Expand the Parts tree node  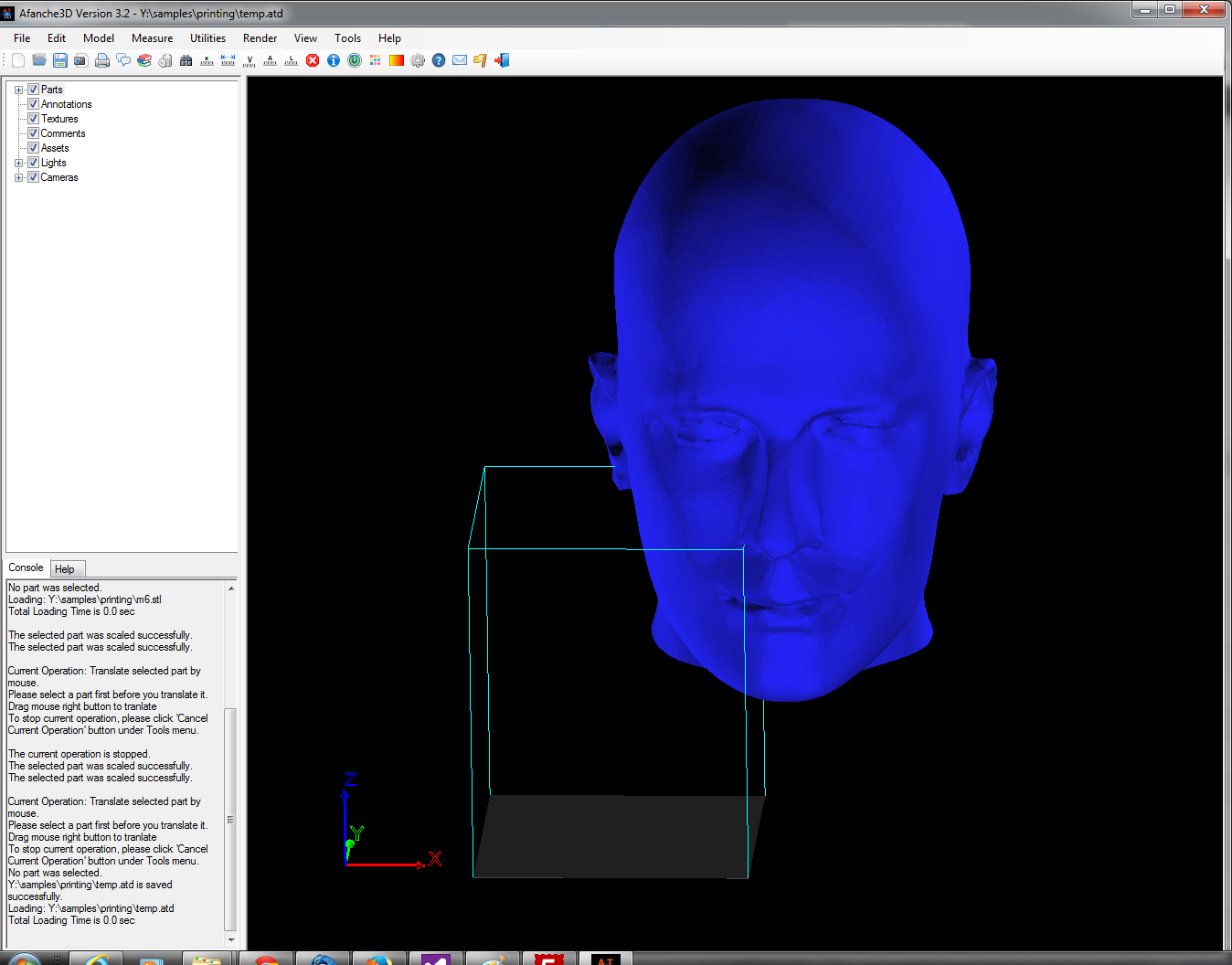(x=18, y=90)
